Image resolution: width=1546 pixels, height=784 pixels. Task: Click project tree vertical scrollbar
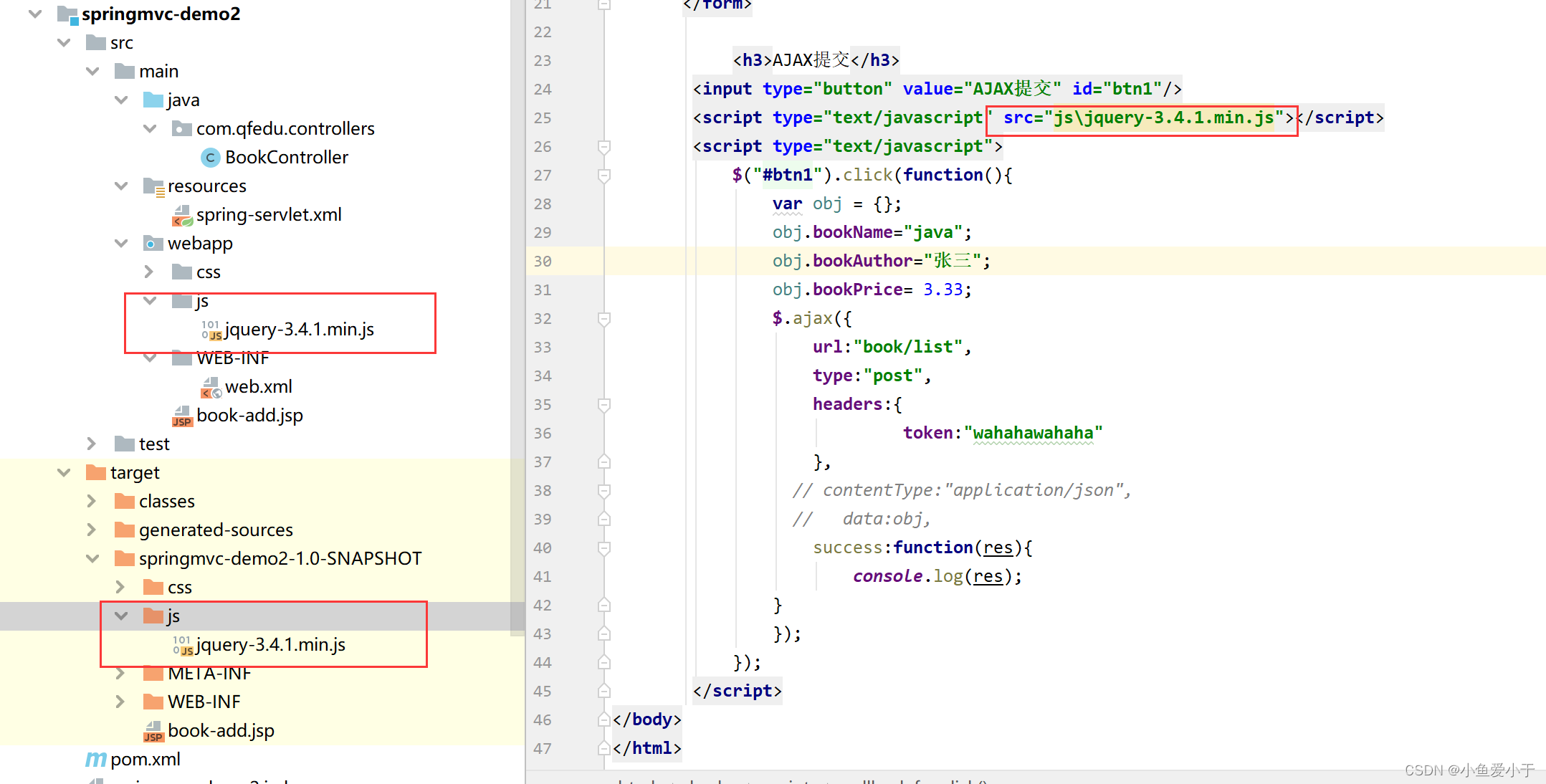(x=517, y=315)
